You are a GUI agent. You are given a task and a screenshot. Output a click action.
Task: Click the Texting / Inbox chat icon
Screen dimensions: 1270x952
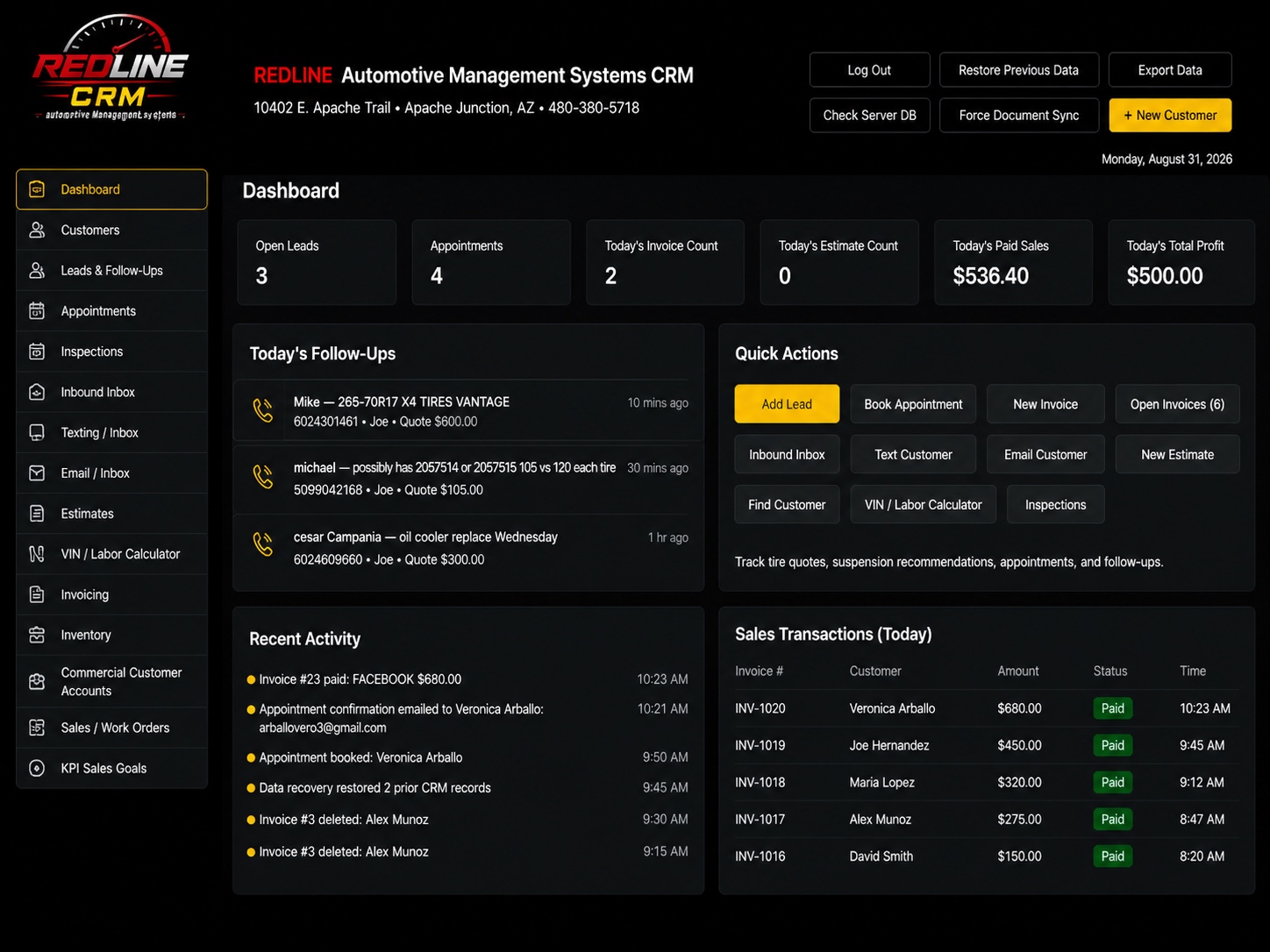pos(37,432)
